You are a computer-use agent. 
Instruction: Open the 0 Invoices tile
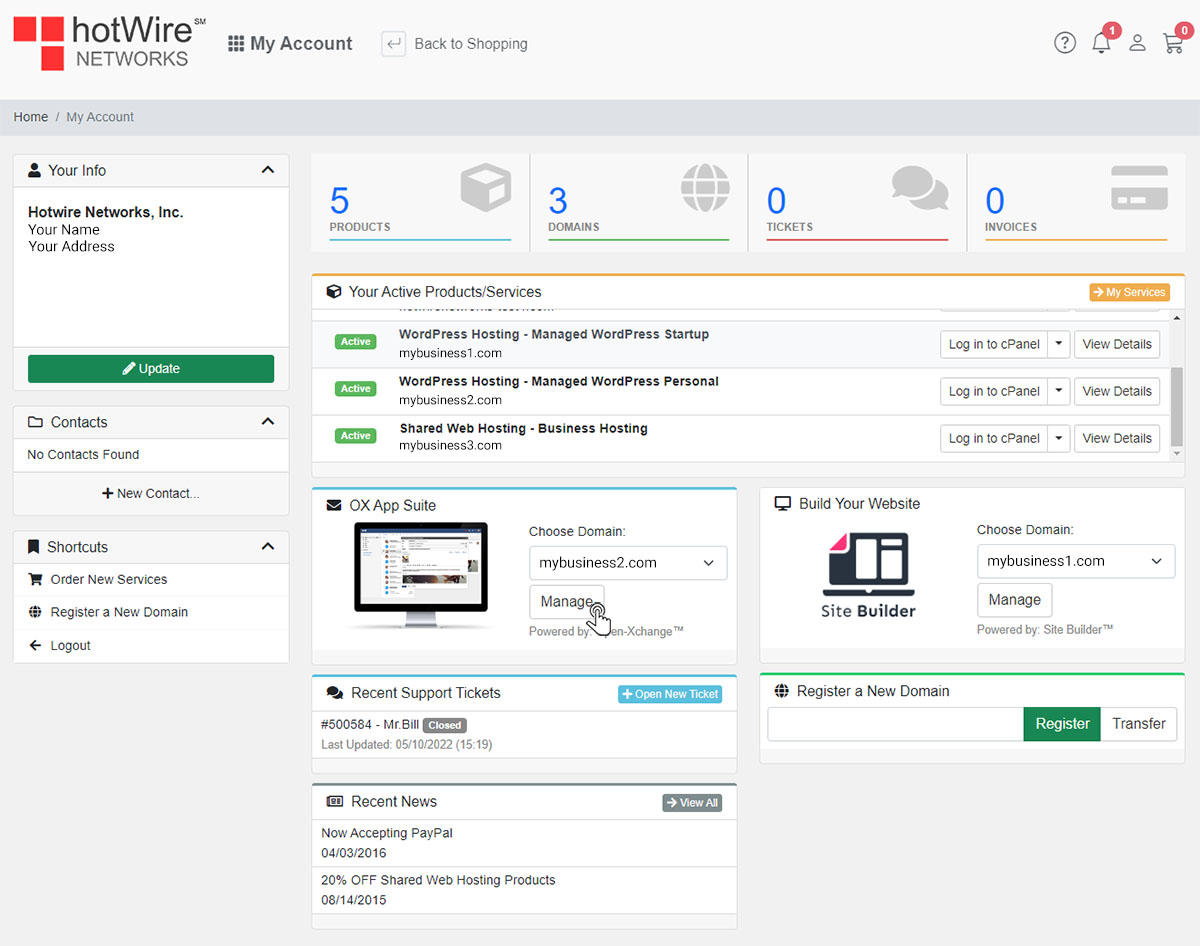1076,203
